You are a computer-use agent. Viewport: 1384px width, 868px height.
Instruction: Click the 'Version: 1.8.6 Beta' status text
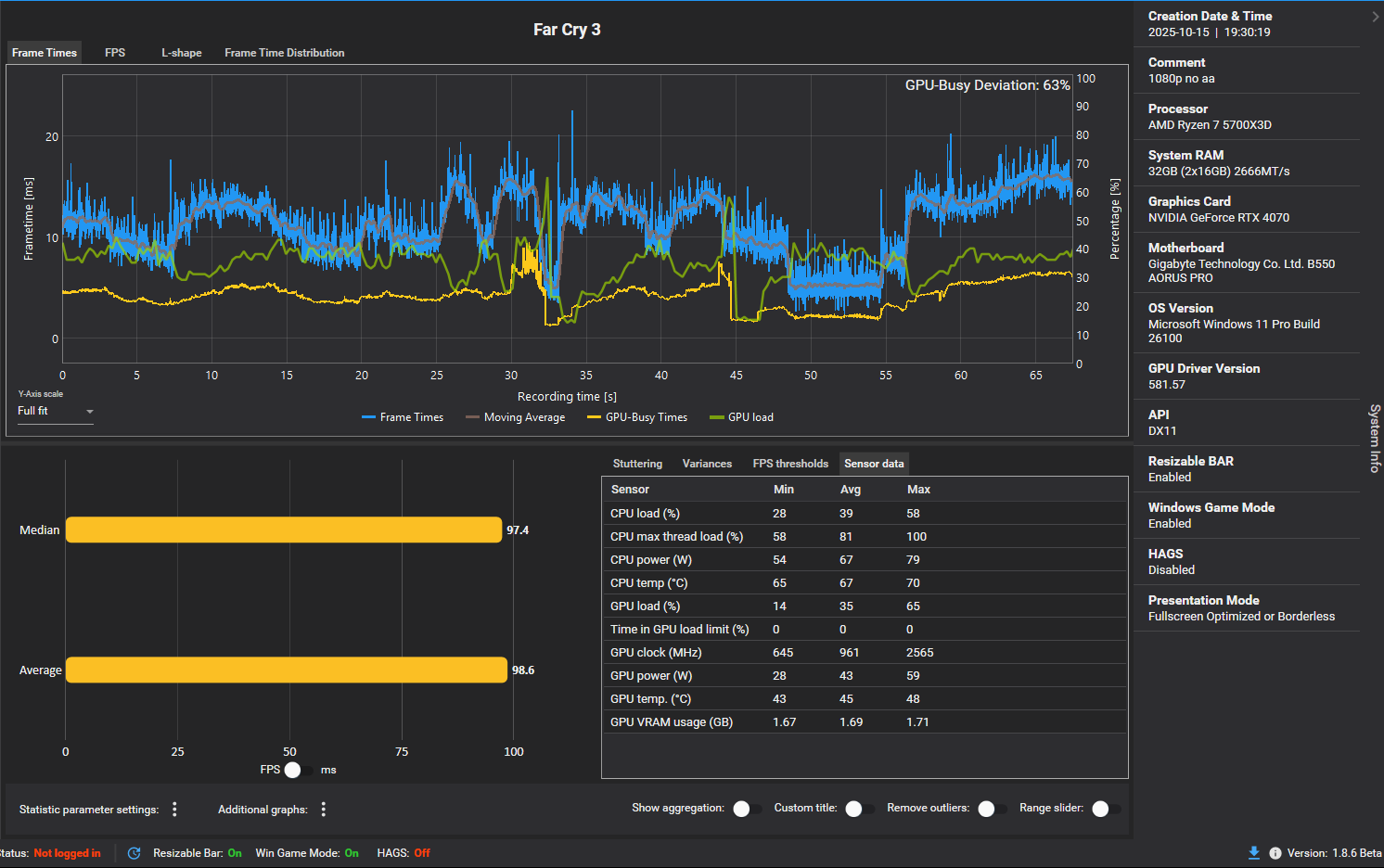click(x=1335, y=853)
